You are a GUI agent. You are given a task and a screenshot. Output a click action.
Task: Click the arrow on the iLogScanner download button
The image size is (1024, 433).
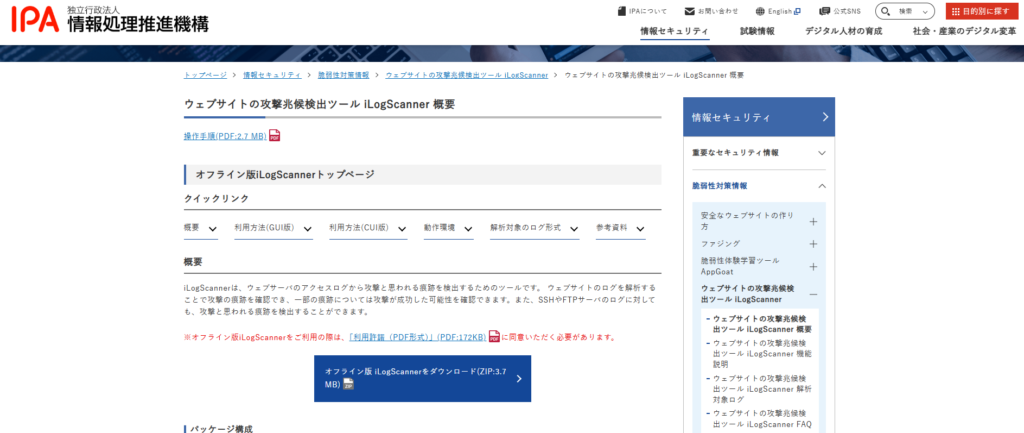coord(519,378)
